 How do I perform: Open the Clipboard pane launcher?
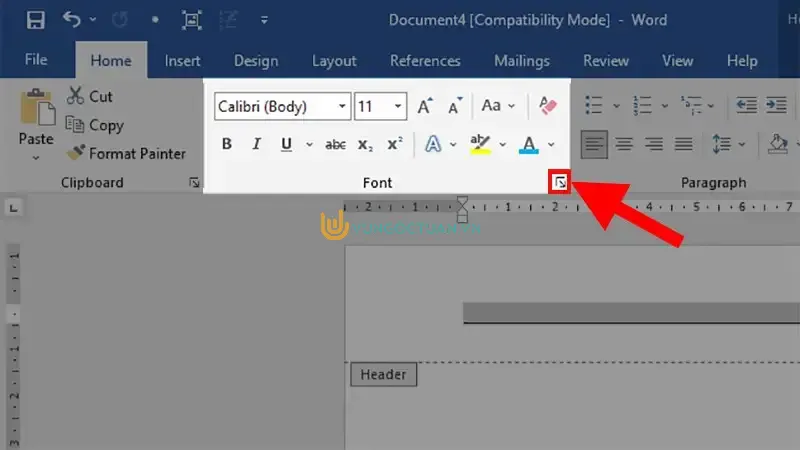194,182
